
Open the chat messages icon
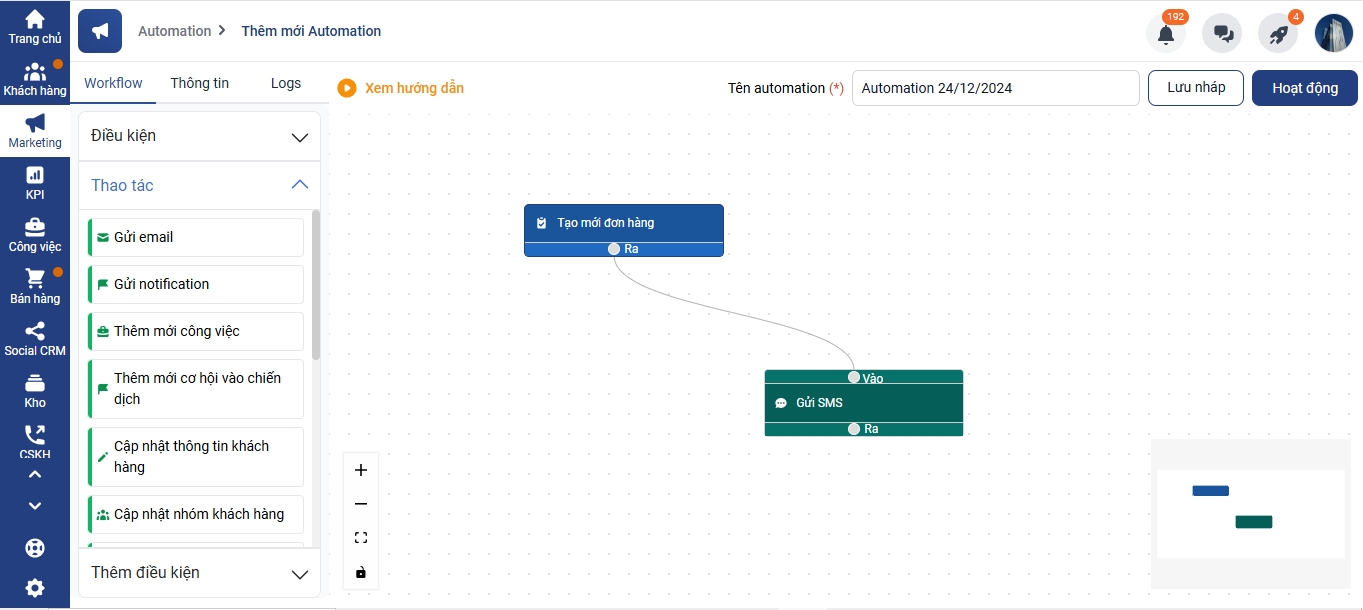(x=1222, y=34)
